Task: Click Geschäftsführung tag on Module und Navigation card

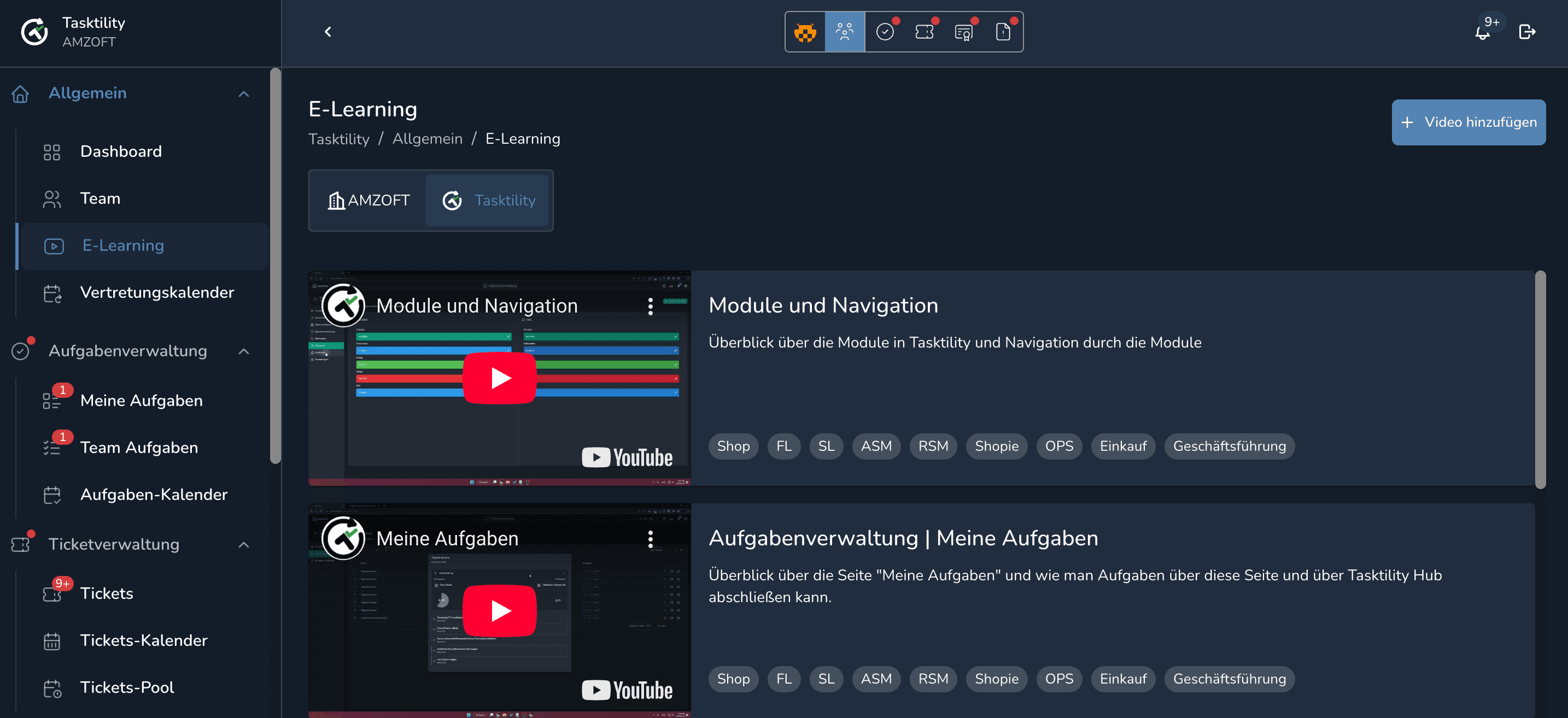Action: click(x=1229, y=446)
